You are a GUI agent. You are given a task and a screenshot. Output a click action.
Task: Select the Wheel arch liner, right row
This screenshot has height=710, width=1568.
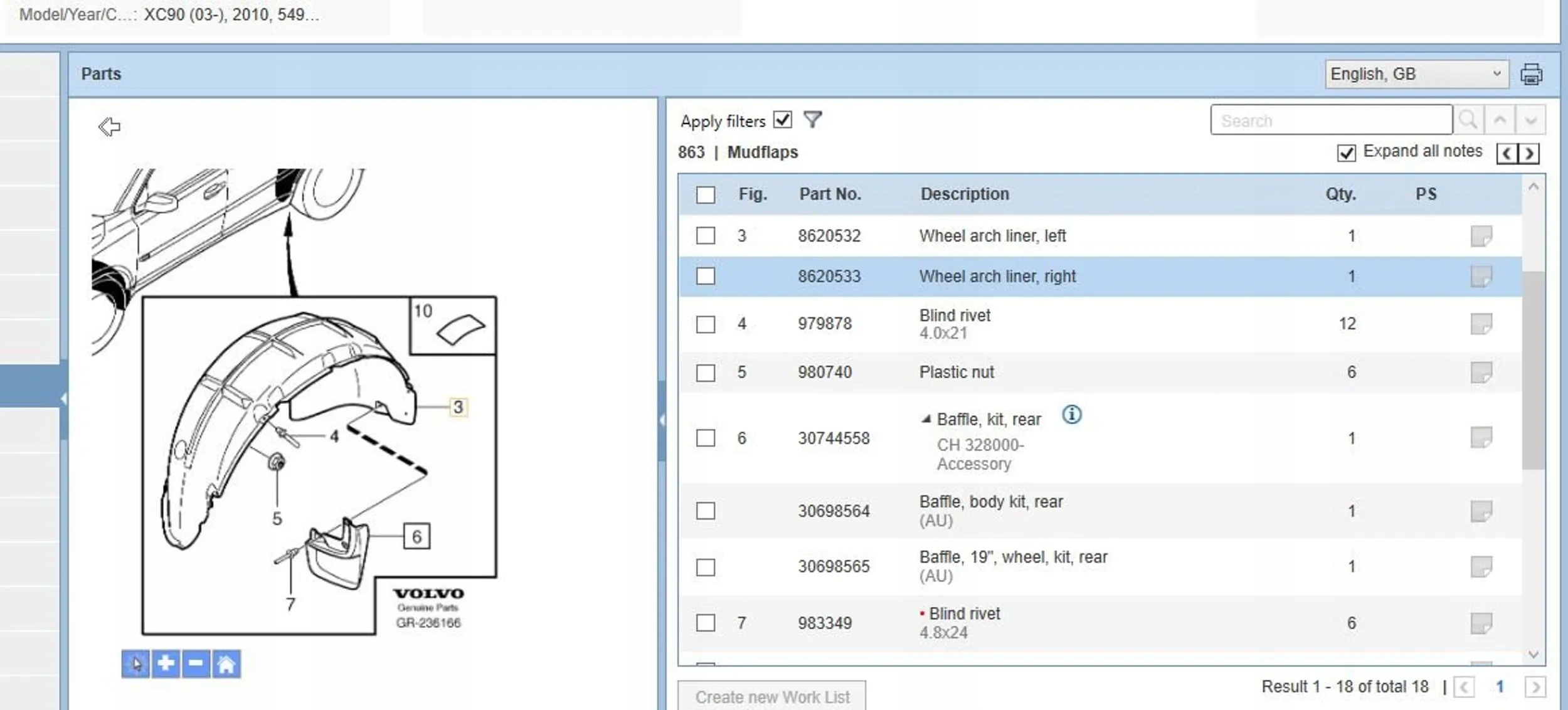click(997, 277)
